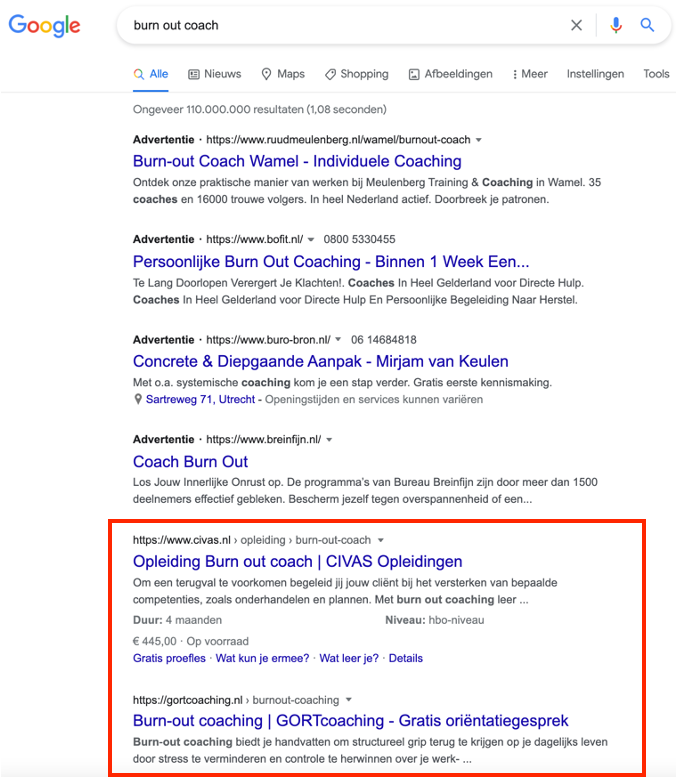Start voice search with microphone icon
Image resolution: width=676 pixels, height=778 pixels.
coord(616,25)
